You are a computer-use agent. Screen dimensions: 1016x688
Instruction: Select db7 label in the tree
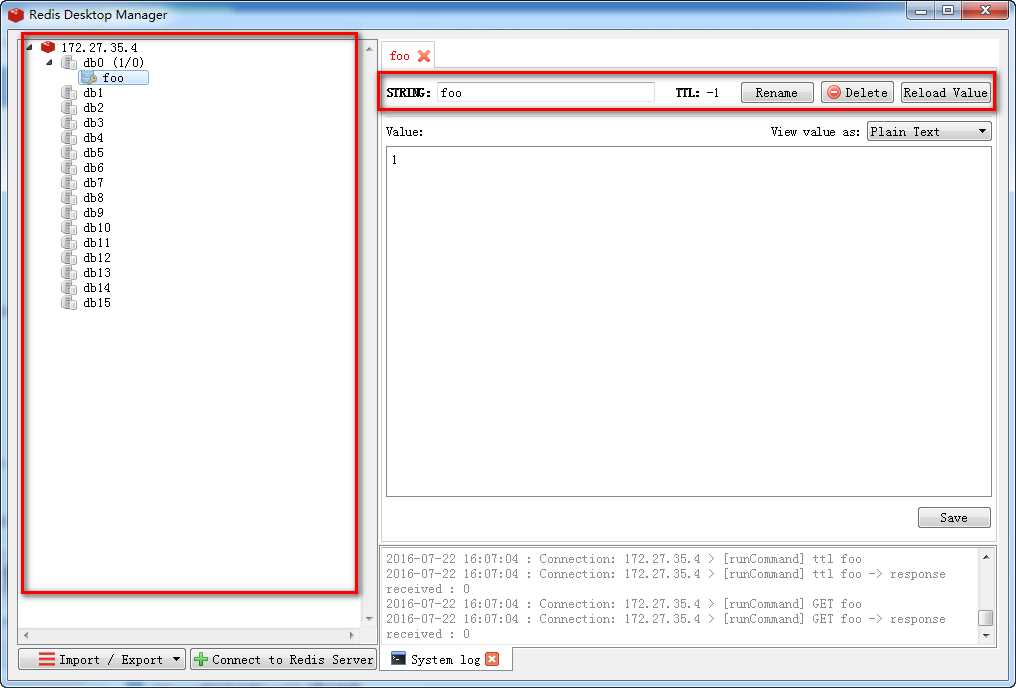(93, 183)
